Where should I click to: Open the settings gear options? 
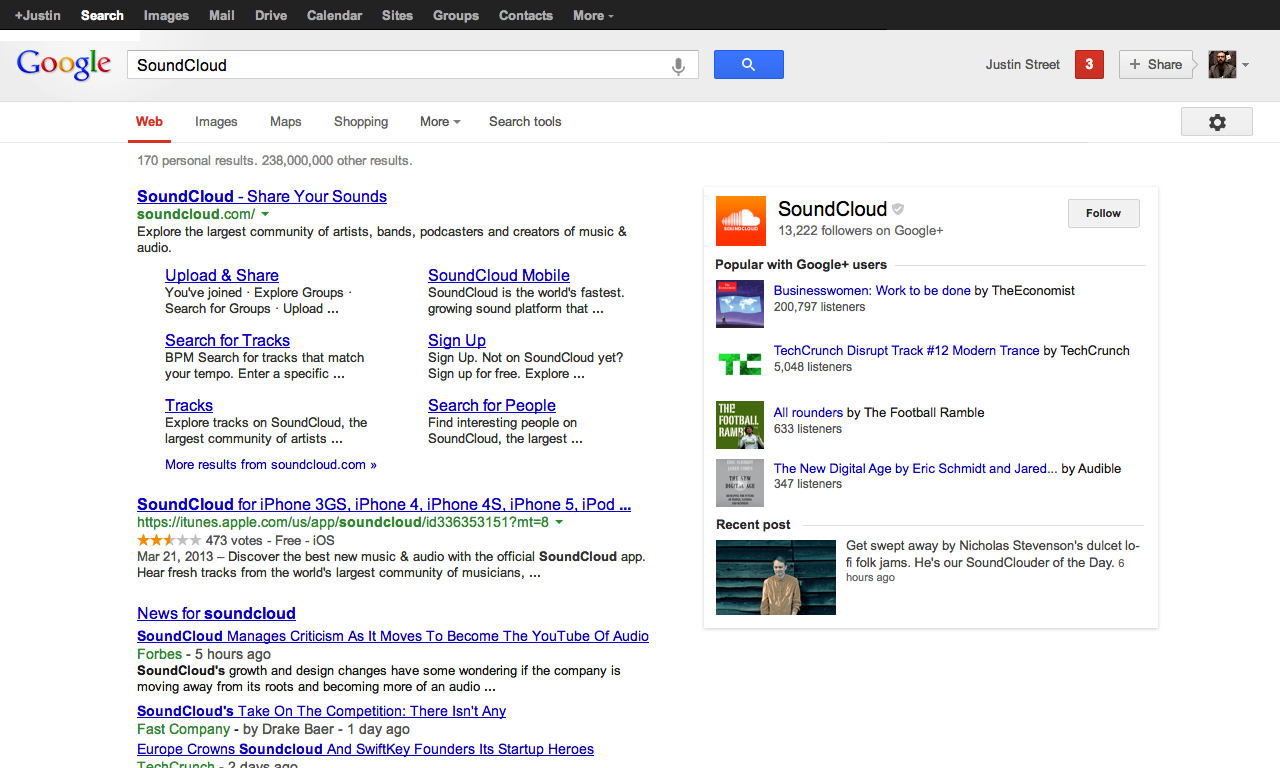pos(1216,122)
